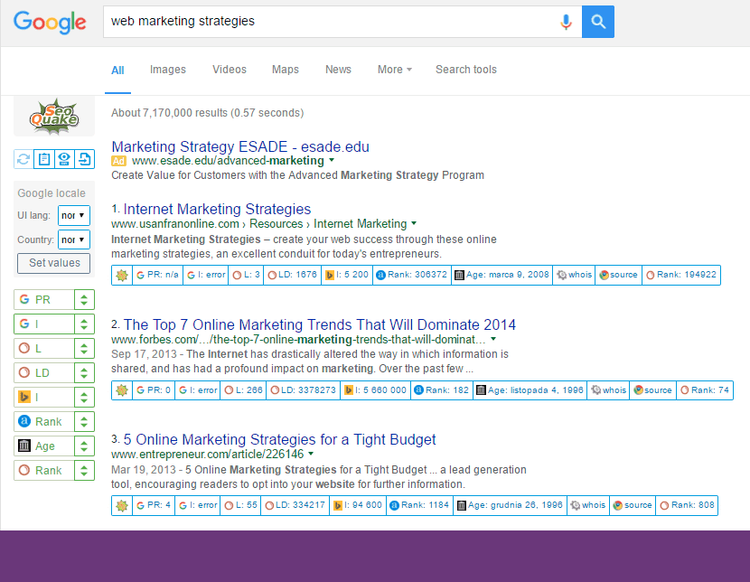This screenshot has height=582, width=750.
Task: Click the SeoQuake eye preview icon
Action: (x=64, y=159)
